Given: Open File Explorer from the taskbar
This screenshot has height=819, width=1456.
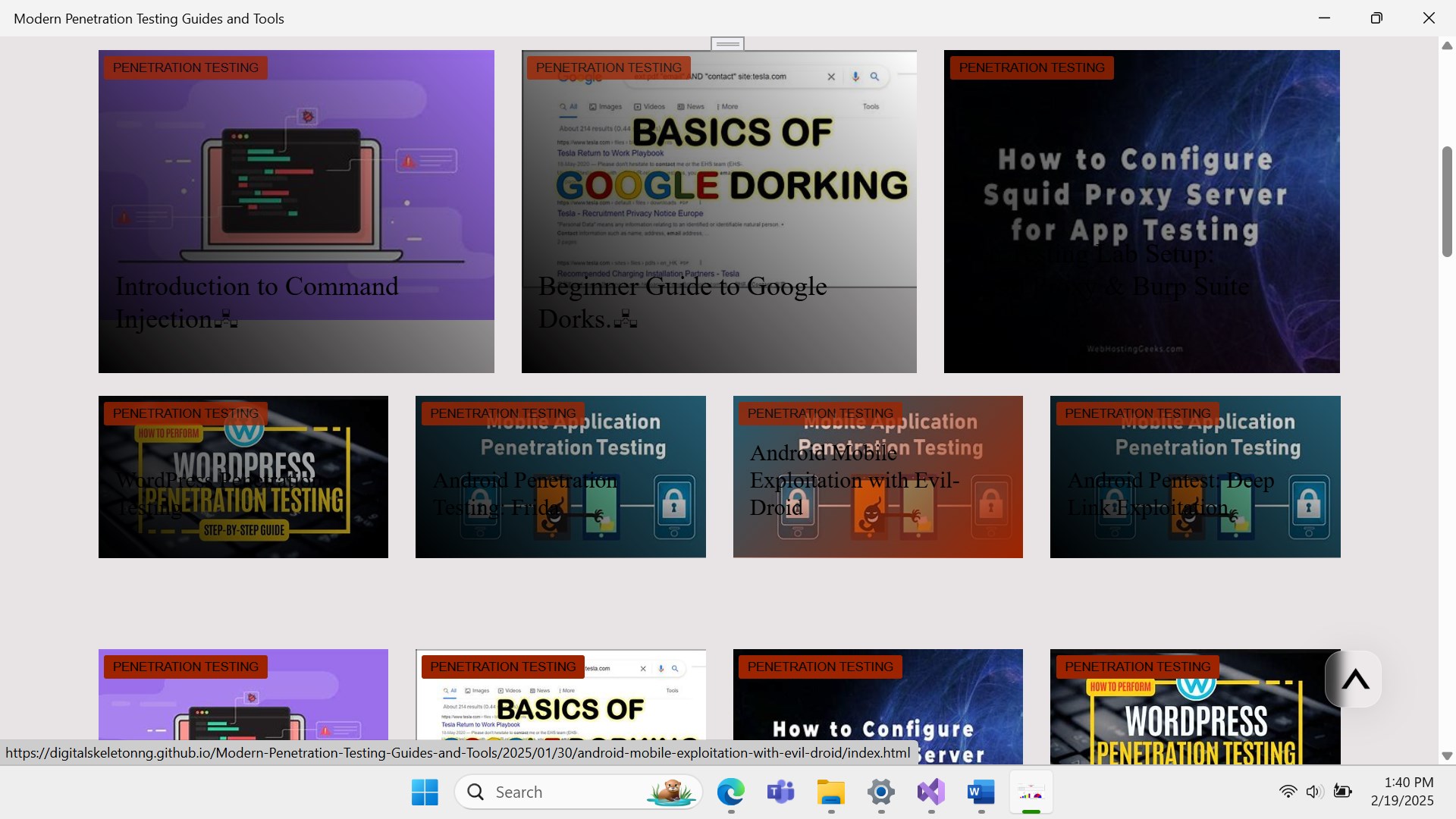Looking at the screenshot, I should (x=830, y=792).
